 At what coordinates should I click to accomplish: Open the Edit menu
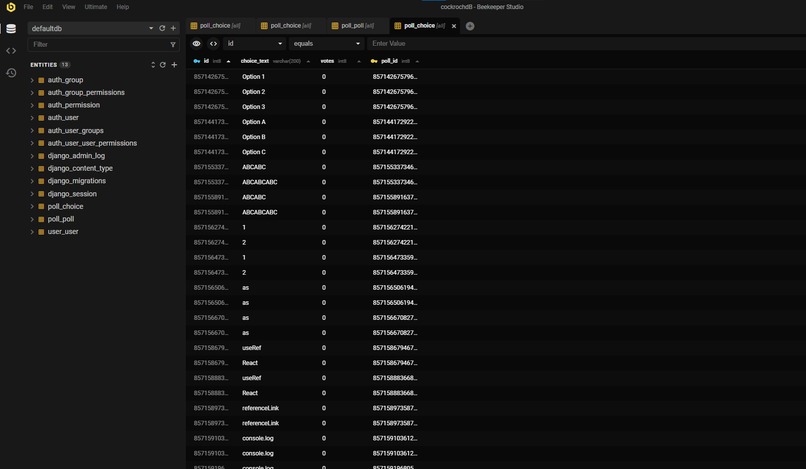click(47, 7)
